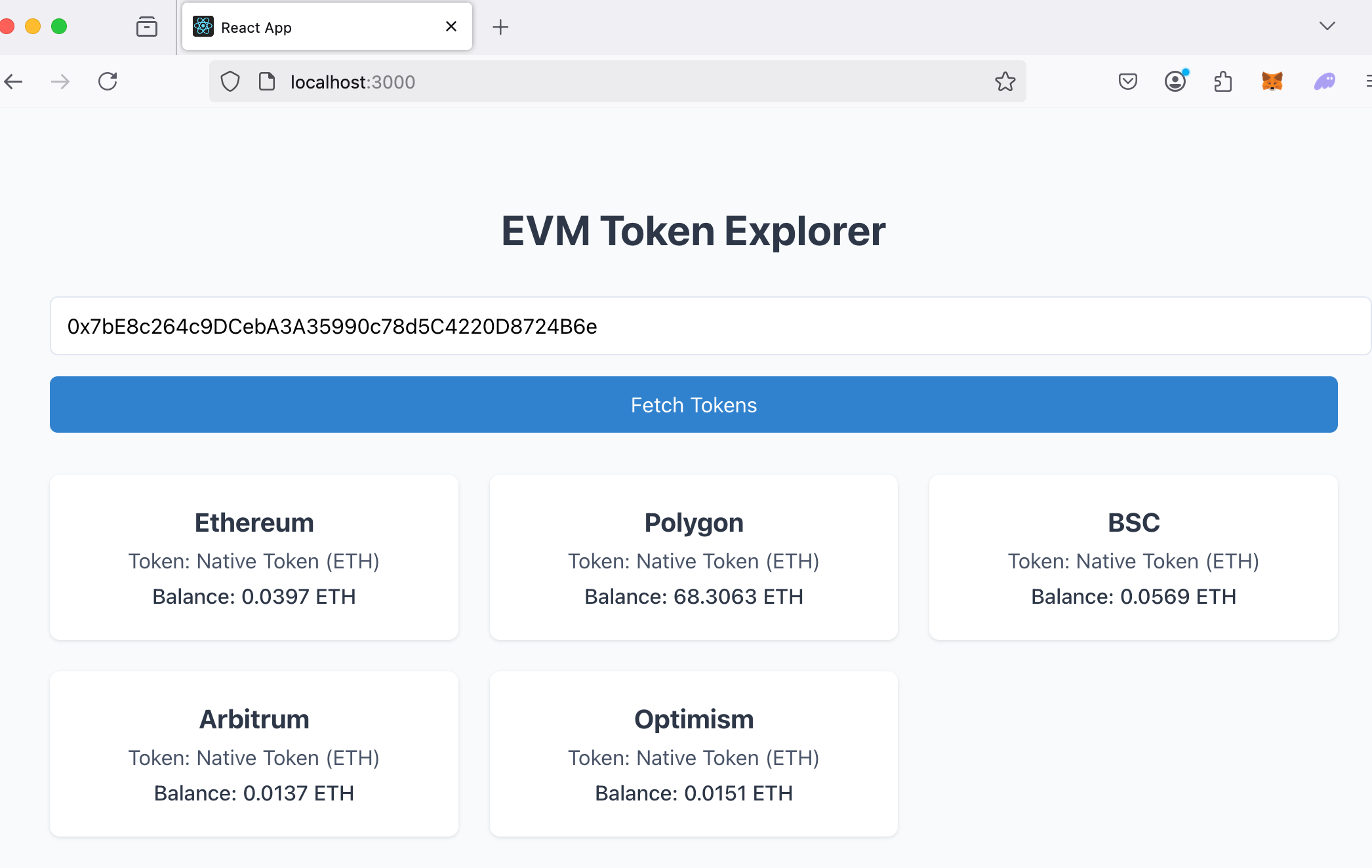
Task: Open the tracking protection shield icon
Action: 230,82
